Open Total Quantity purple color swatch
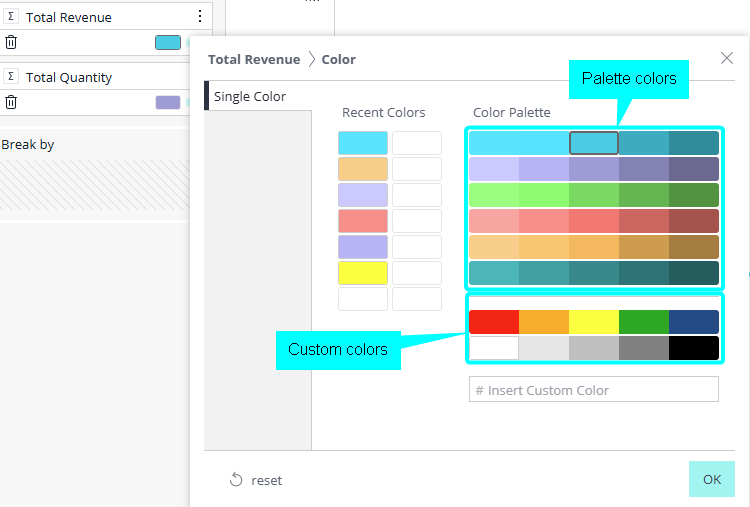The height and width of the screenshot is (507, 750). 168,102
